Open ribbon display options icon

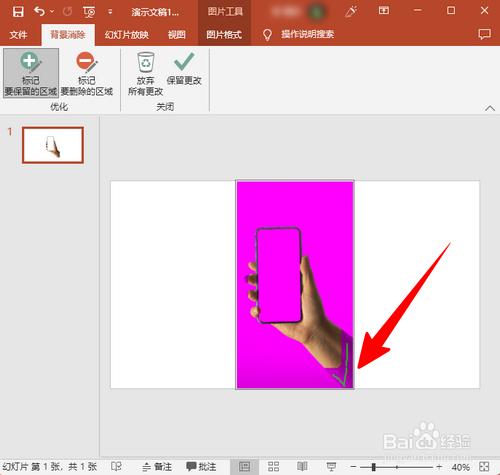pyautogui.click(x=384, y=11)
